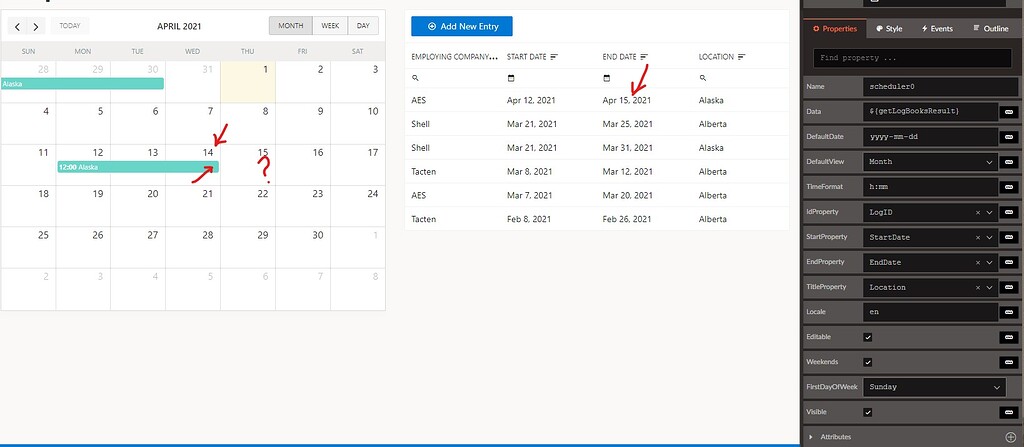Image resolution: width=1024 pixels, height=447 pixels.
Task: Click the Data field getLogBooksResult
Action: point(931,112)
